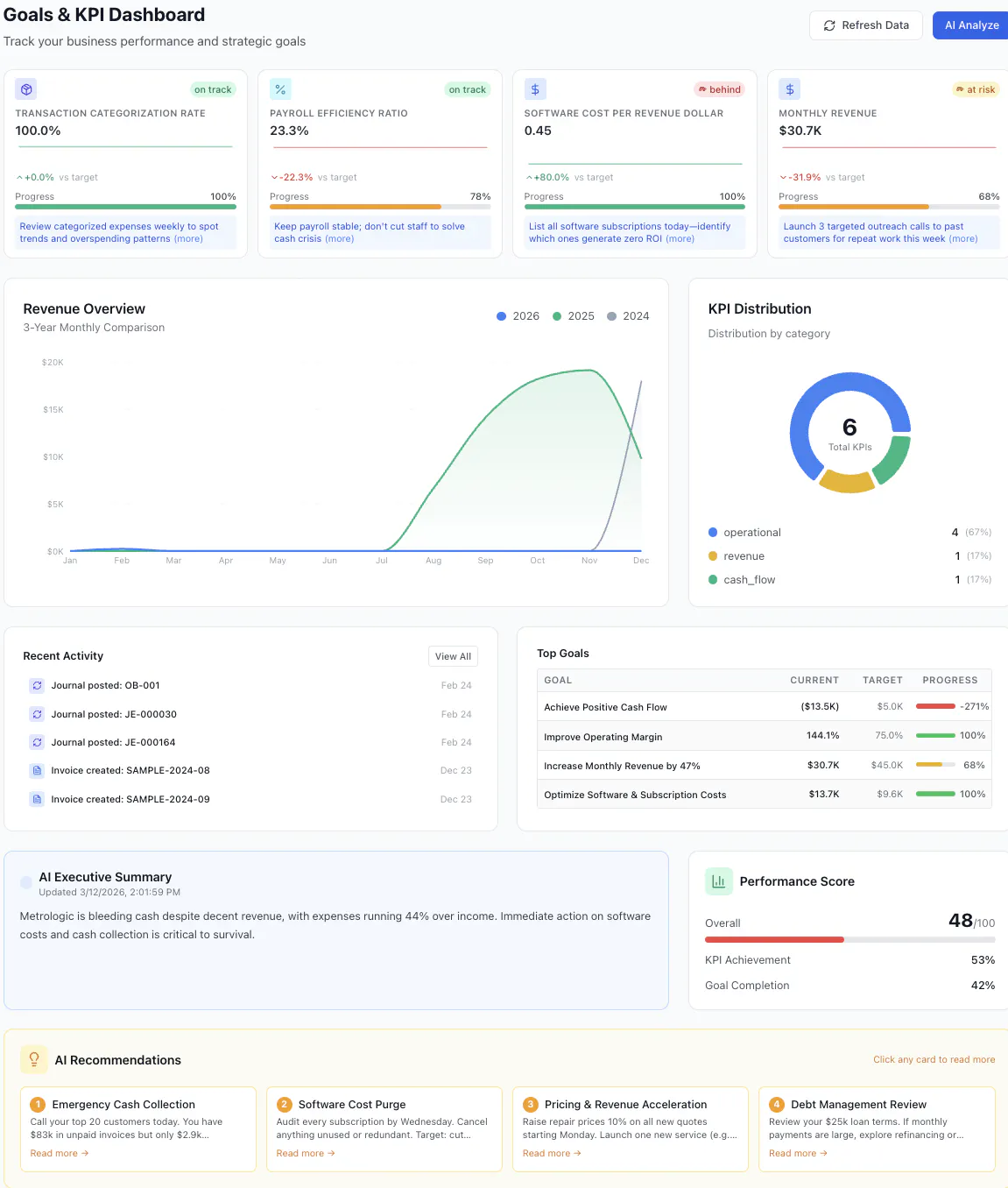This screenshot has height=1188, width=1008.
Task: Click the Transaction Categorization Rate cube icon
Action: (x=26, y=89)
